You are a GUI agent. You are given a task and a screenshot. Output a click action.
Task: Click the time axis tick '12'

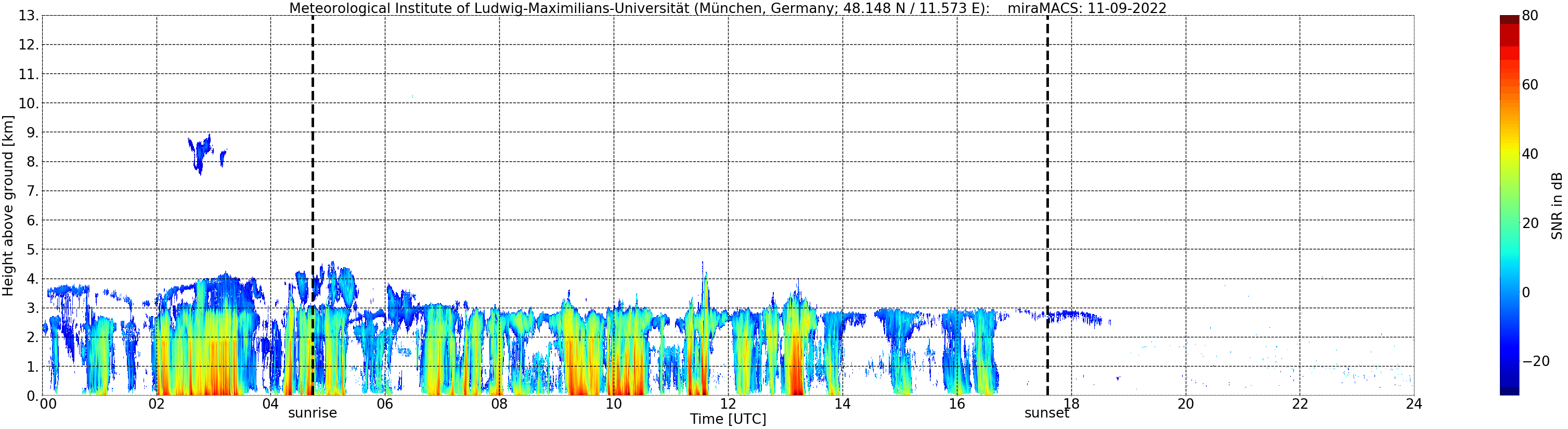pos(728,404)
